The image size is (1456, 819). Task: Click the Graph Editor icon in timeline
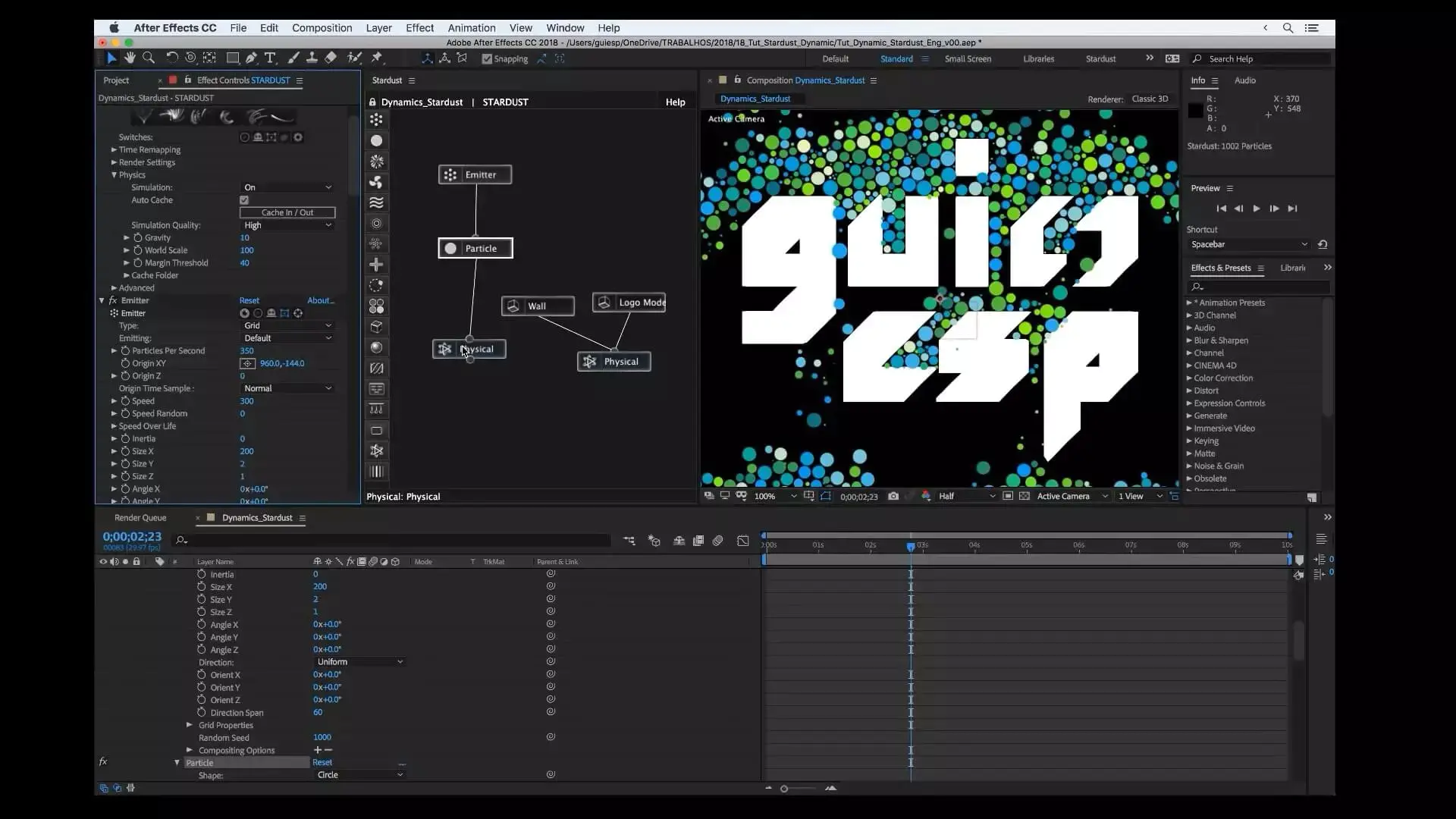coord(743,541)
